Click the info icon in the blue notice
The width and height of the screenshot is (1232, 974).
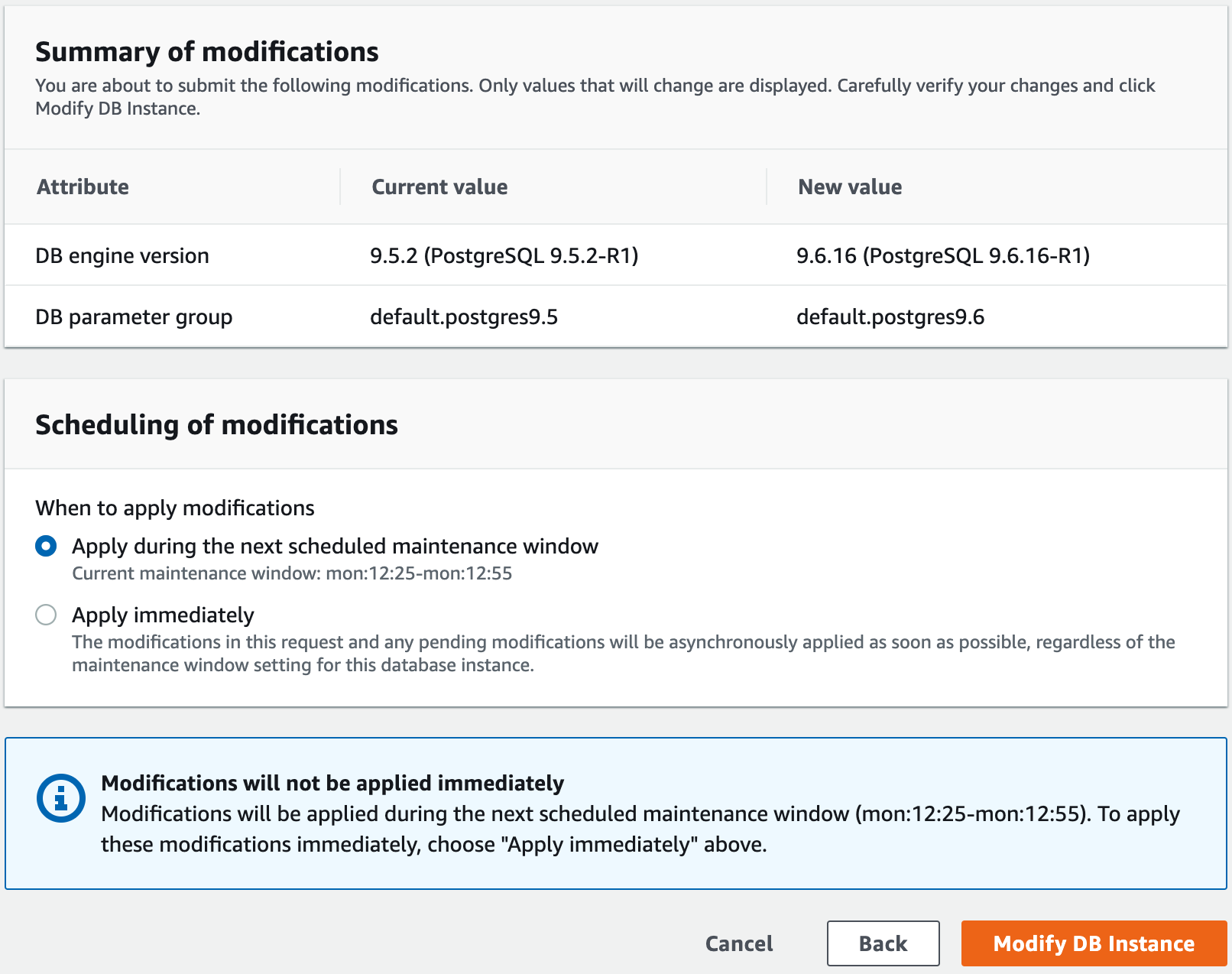click(61, 798)
